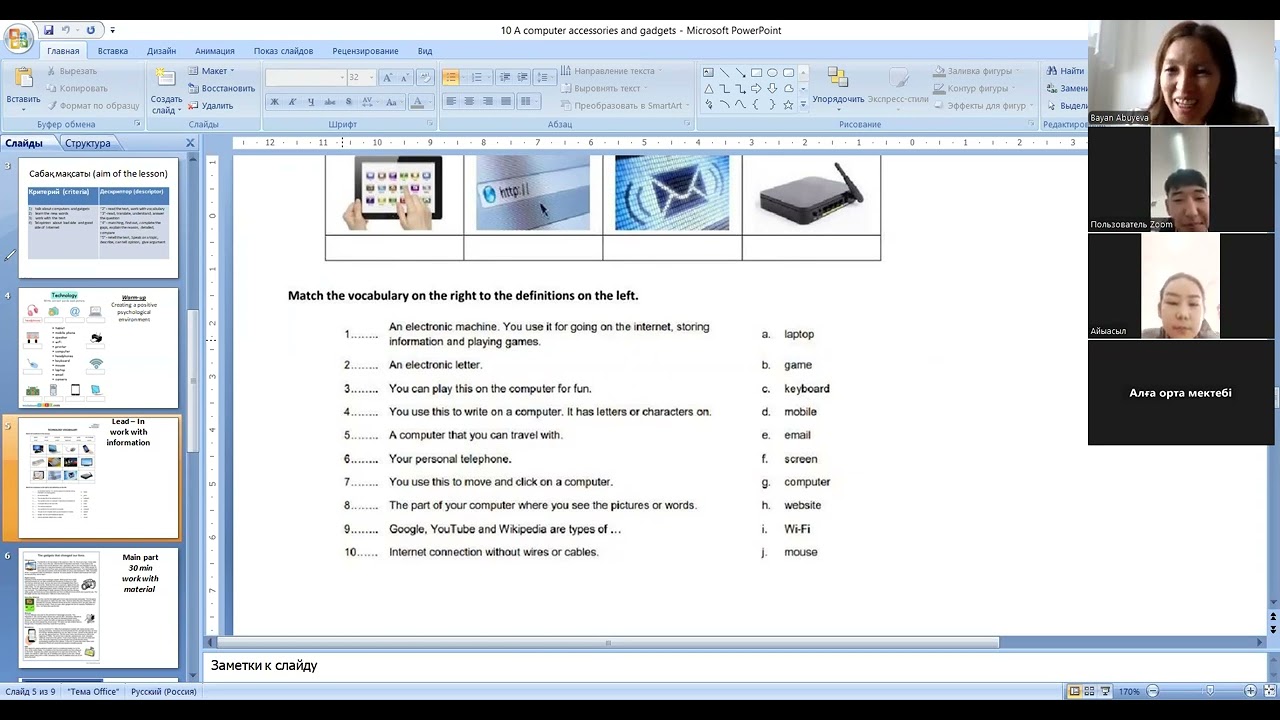Toggle bold (Ж) formatting
Viewport: 1280px width, 720px height.
274,102
